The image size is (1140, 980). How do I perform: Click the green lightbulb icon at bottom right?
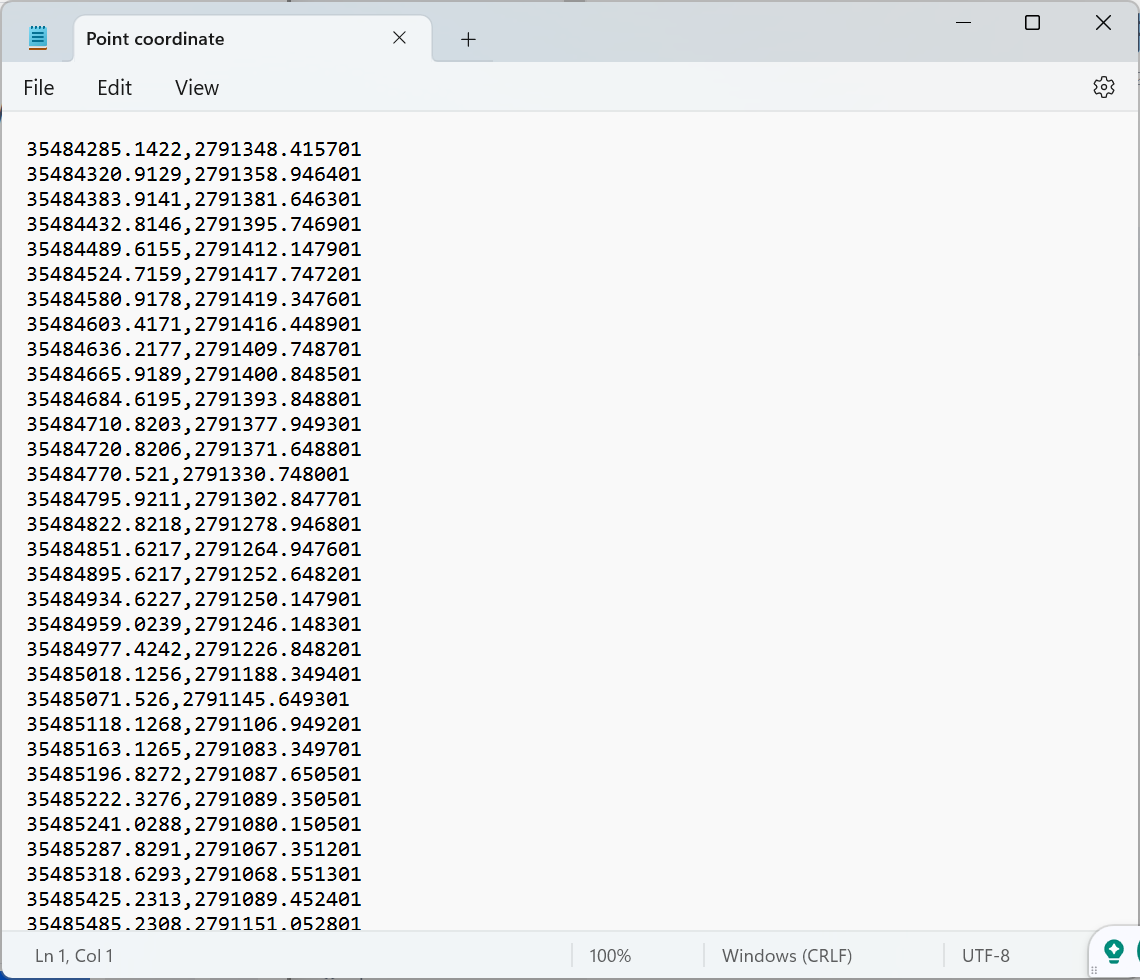(1113, 950)
